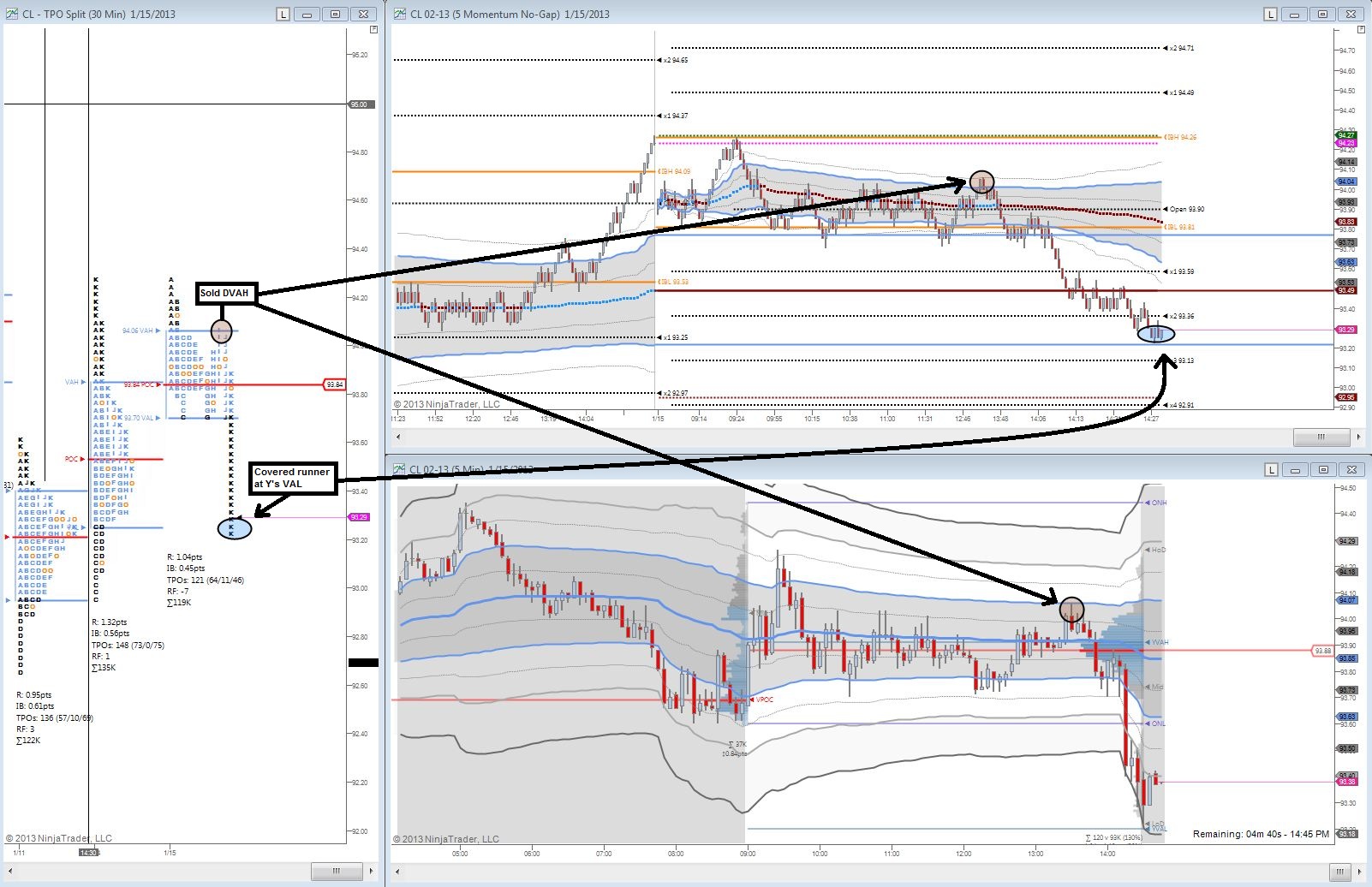
Task: Click the ONL level label in the 5 Min chart
Action: coord(1157,723)
